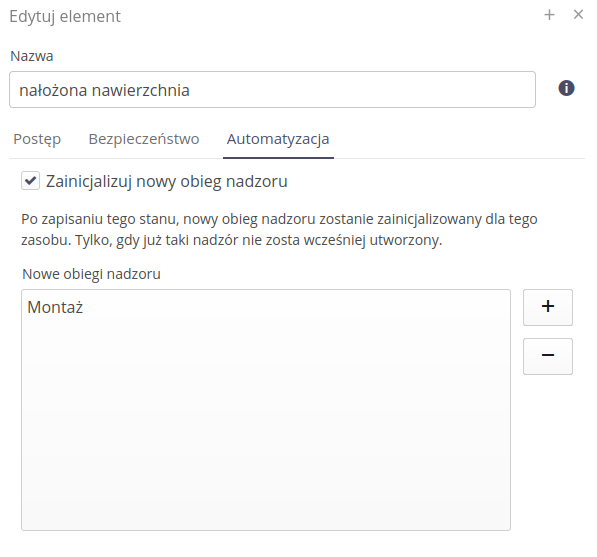Click the Nowe obiegi nadzoru label

[x=91, y=274]
